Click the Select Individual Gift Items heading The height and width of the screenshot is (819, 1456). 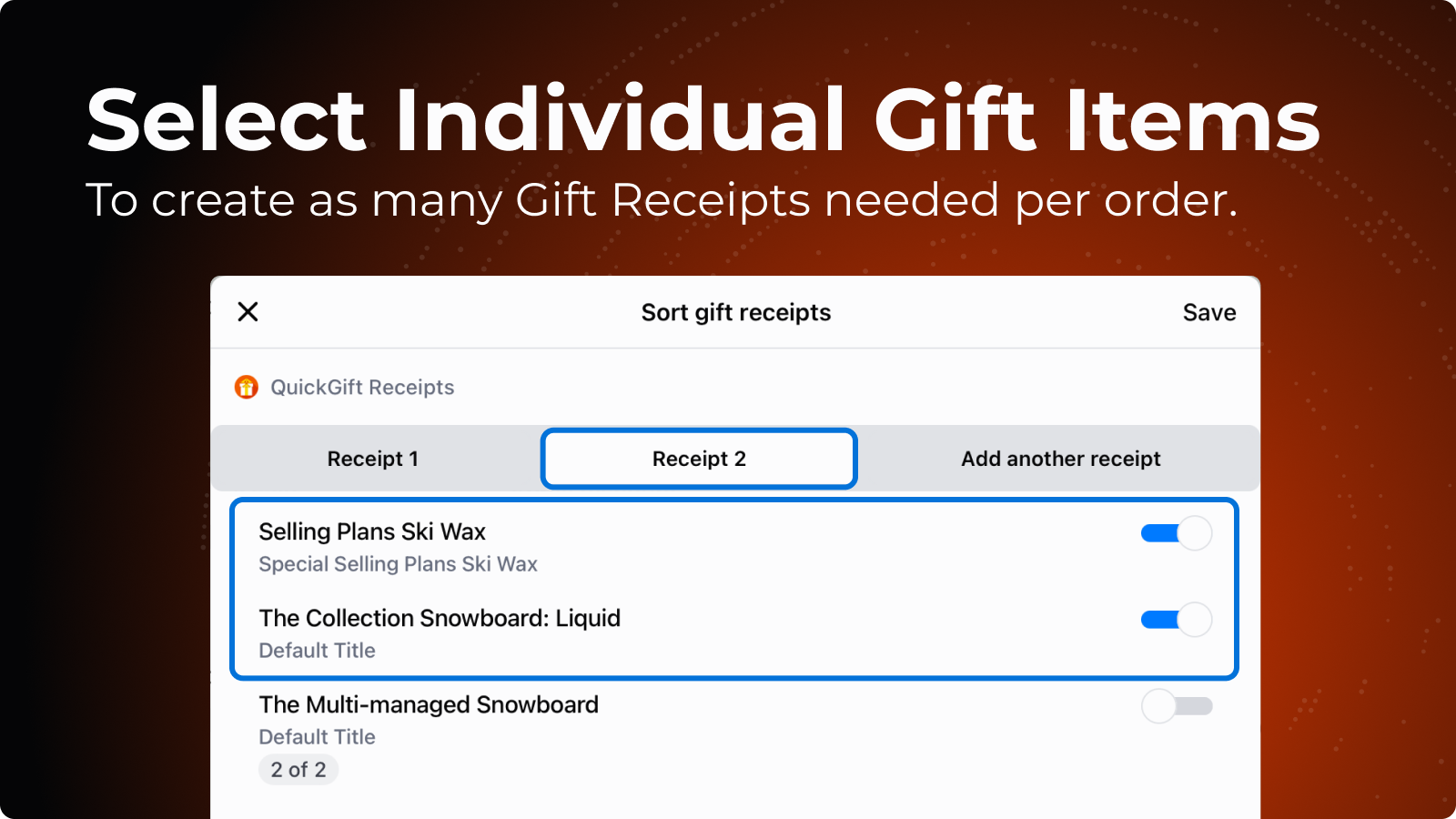click(703, 119)
